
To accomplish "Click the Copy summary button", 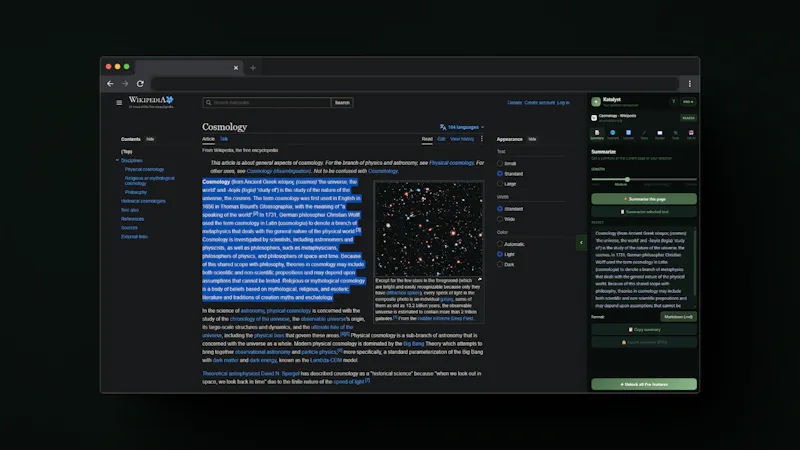I will tap(644, 330).
